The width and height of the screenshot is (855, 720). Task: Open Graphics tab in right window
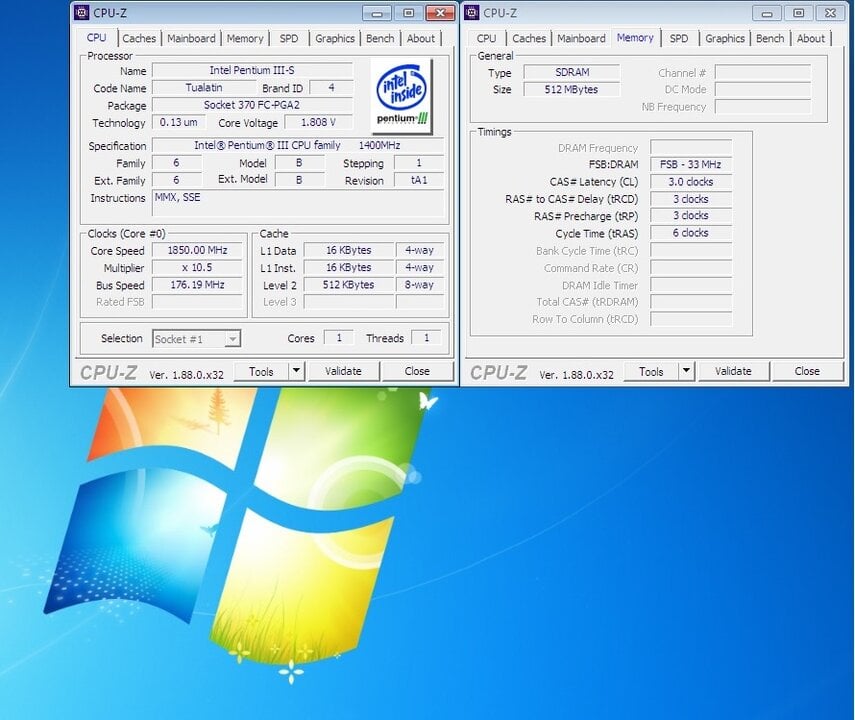725,38
